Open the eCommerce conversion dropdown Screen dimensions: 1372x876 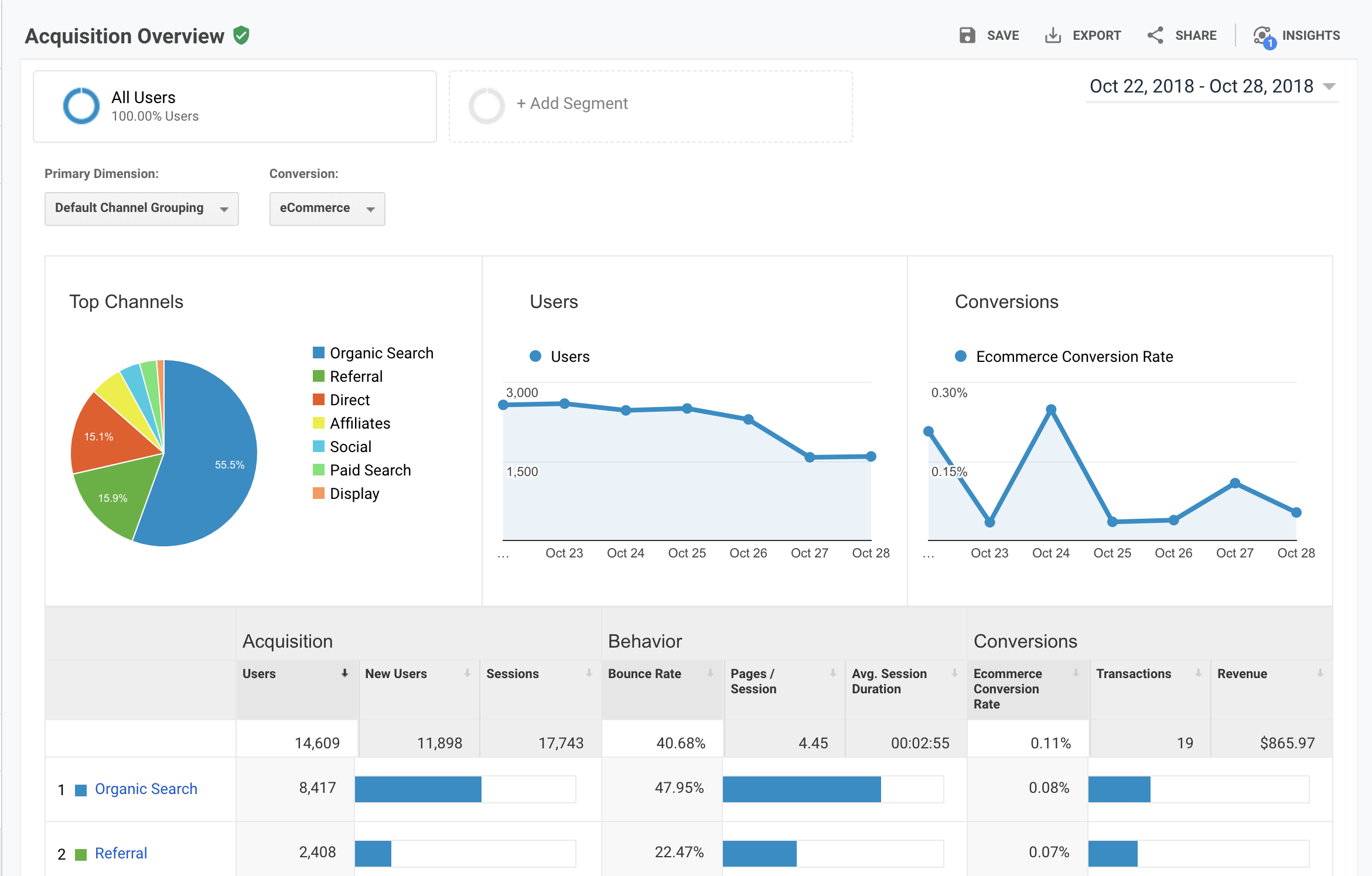click(327, 208)
